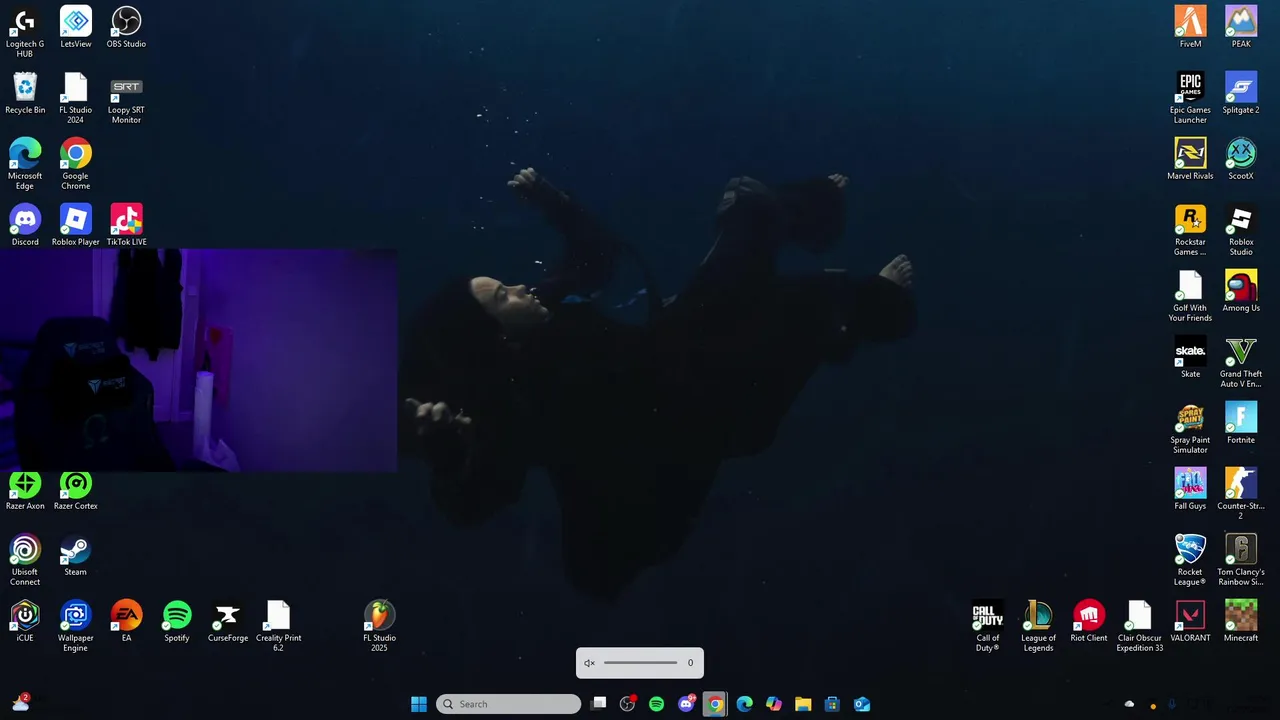Open Microsoft Store from the taskbar
Image resolution: width=1280 pixels, height=720 pixels.
click(832, 704)
